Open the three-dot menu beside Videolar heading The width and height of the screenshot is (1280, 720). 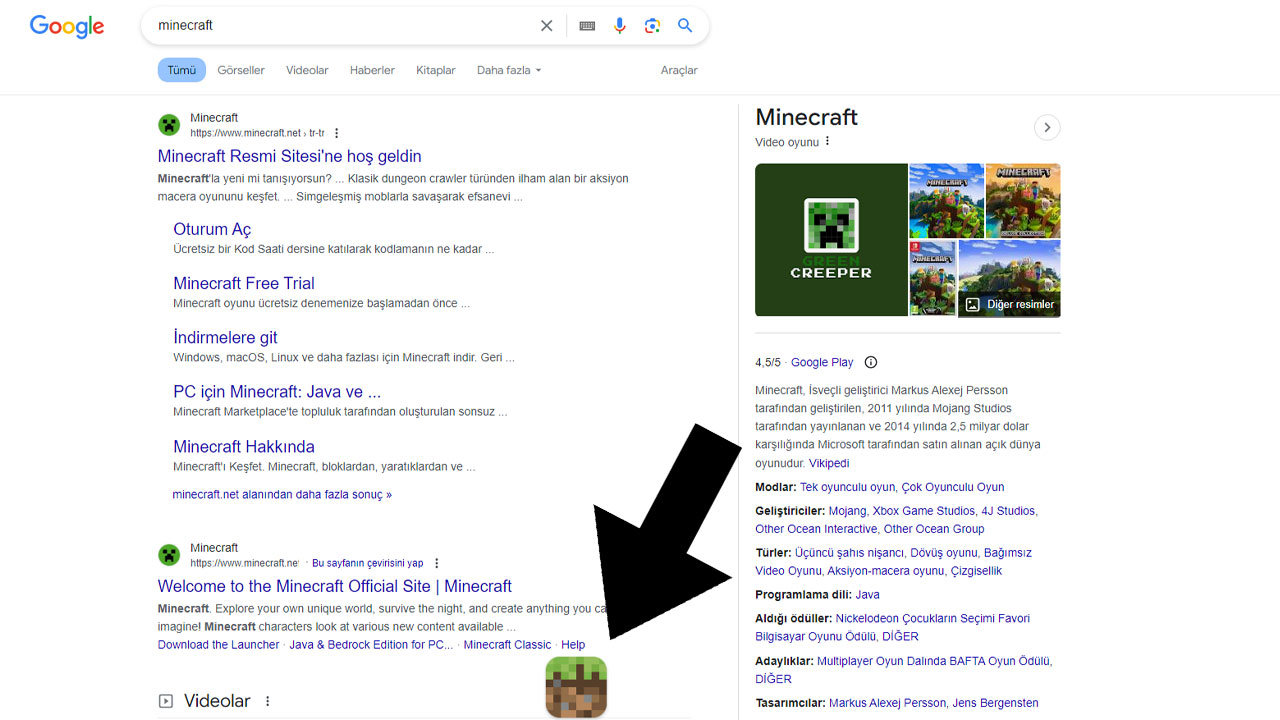[267, 701]
